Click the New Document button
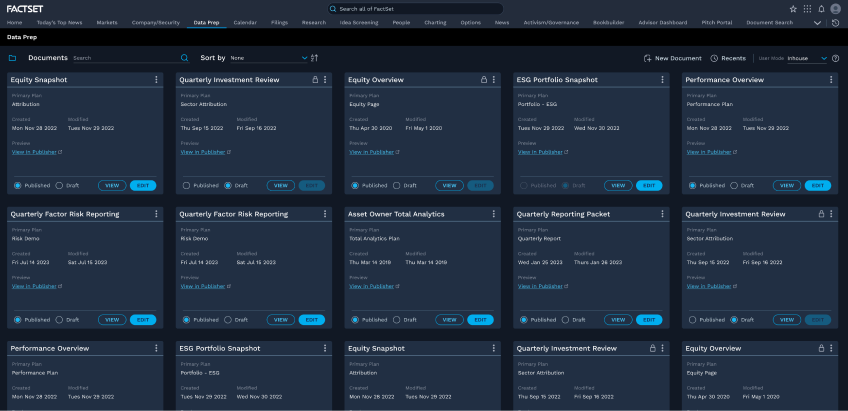The height and width of the screenshot is (411, 848). click(x=672, y=58)
